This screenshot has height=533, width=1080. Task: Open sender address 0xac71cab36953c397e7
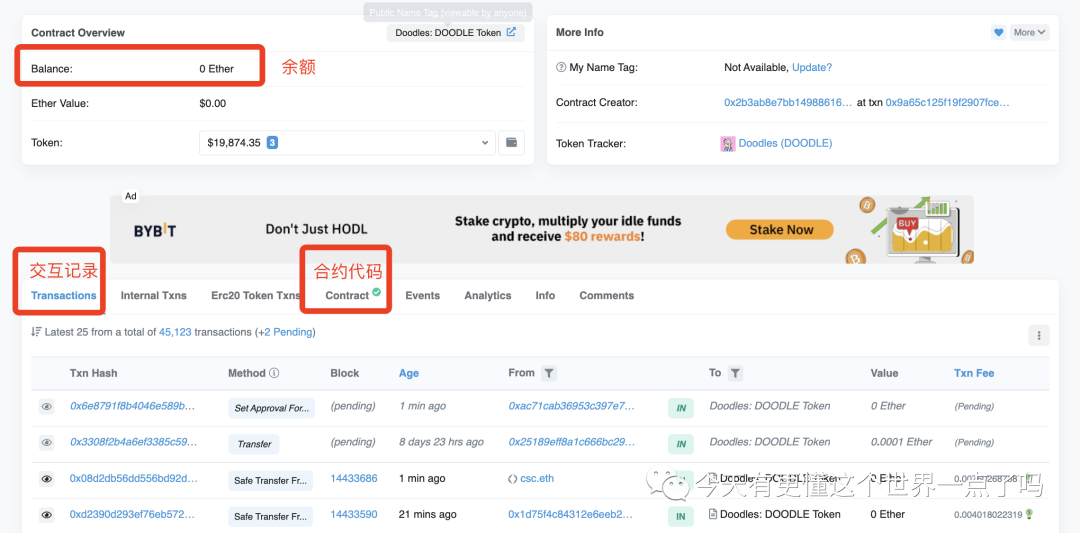pos(572,406)
